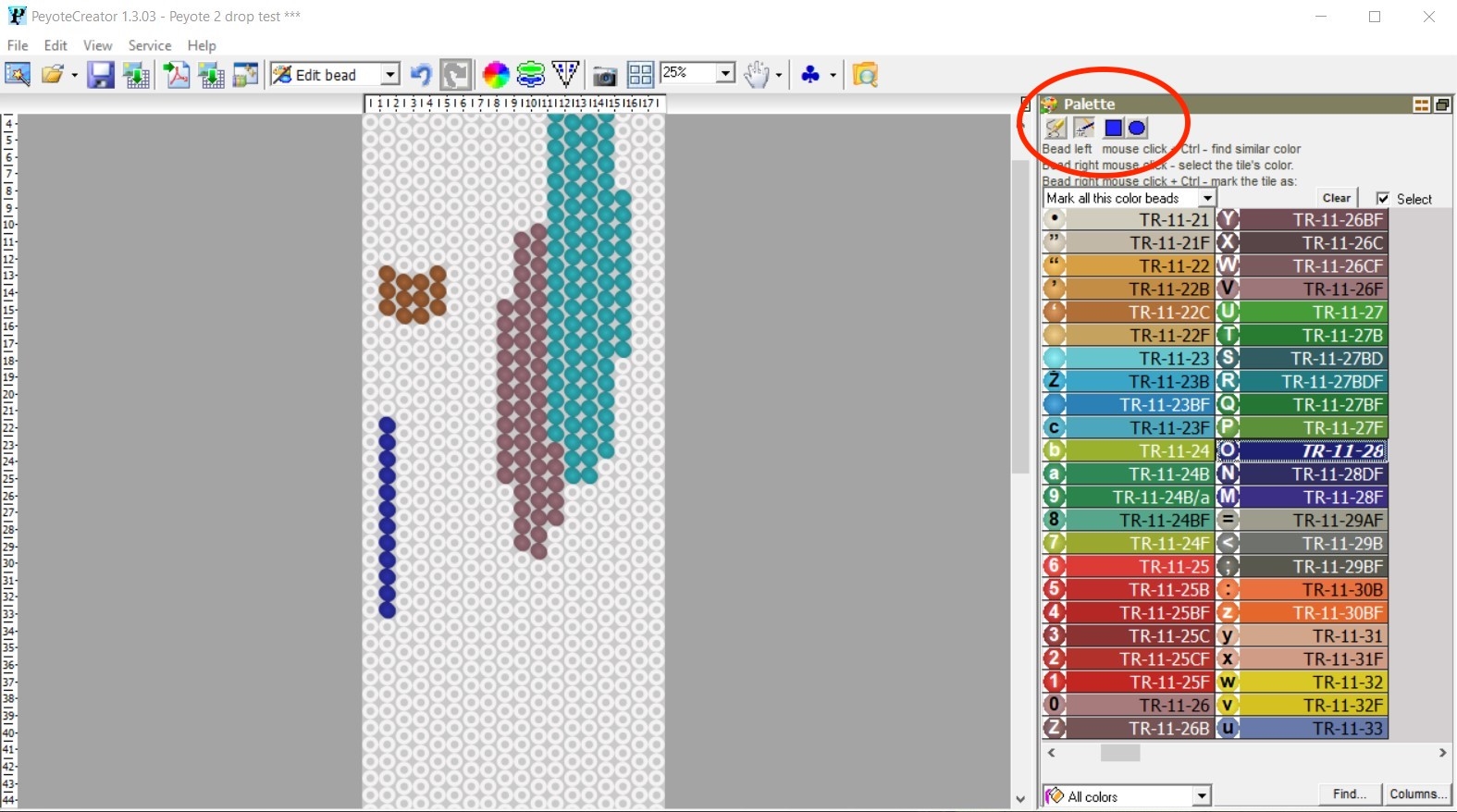Open the Service menu
The image size is (1457, 812).
(149, 45)
